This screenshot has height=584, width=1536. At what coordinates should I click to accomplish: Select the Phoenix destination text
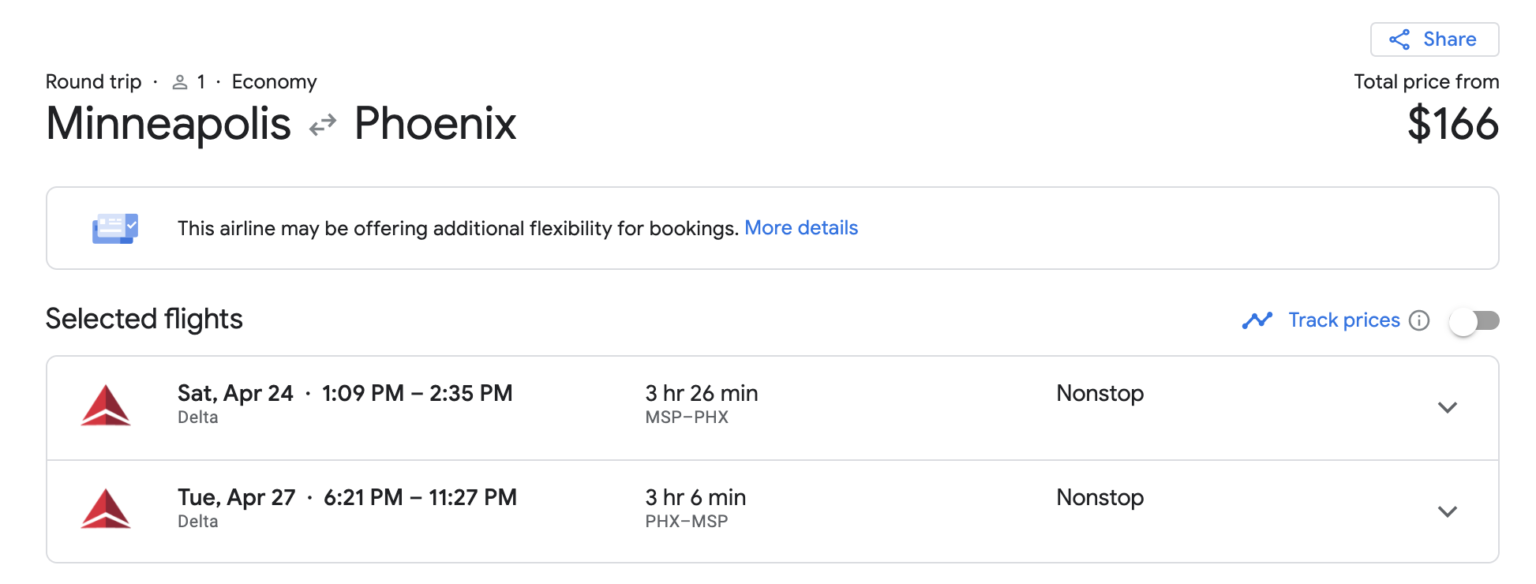click(x=434, y=124)
